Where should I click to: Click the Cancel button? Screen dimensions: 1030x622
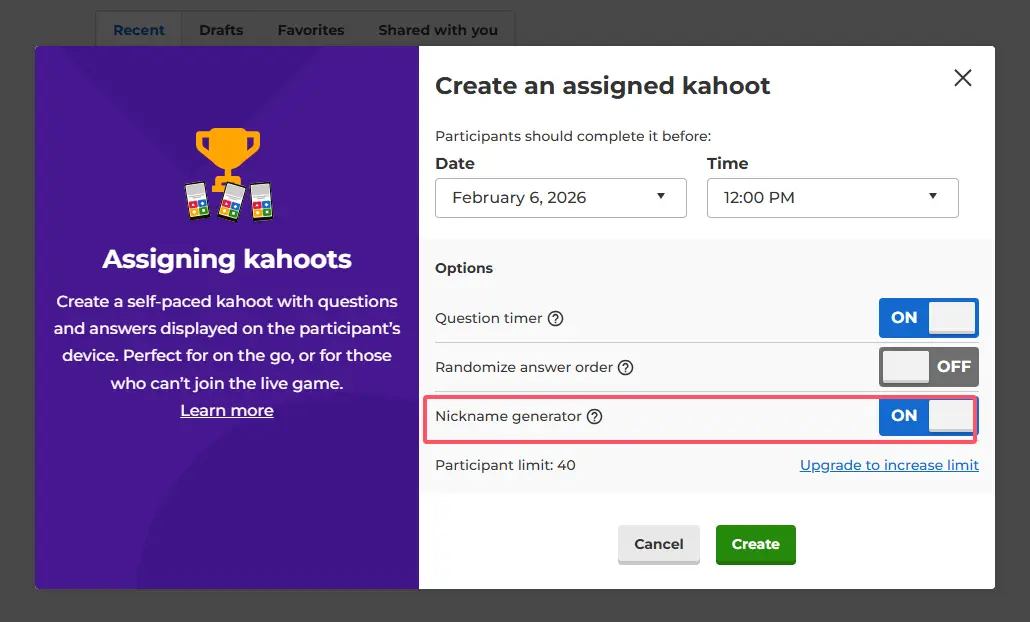click(659, 544)
